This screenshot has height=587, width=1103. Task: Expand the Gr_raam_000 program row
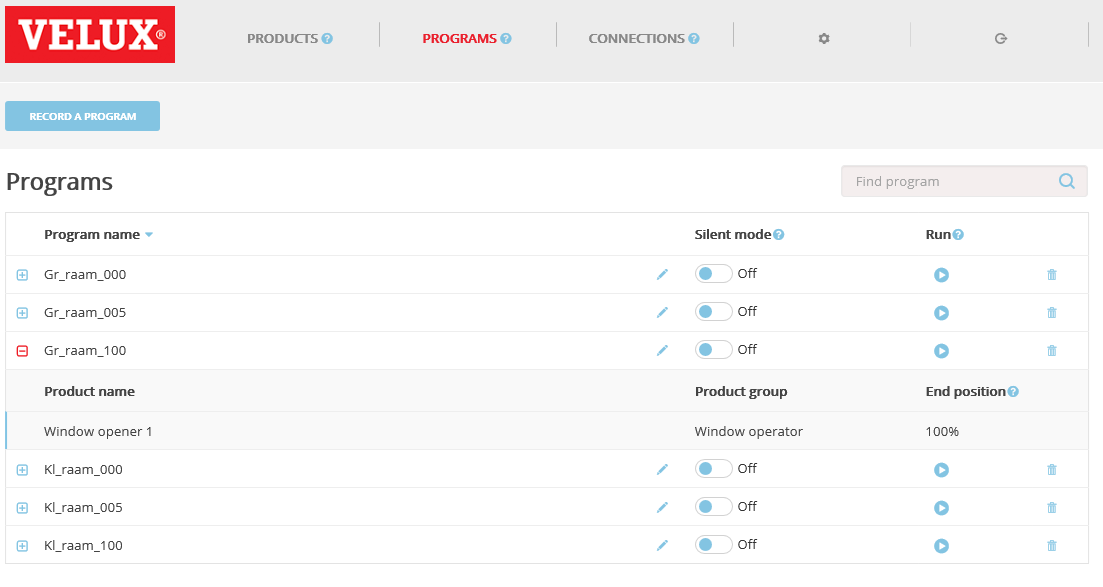pyautogui.click(x=23, y=275)
